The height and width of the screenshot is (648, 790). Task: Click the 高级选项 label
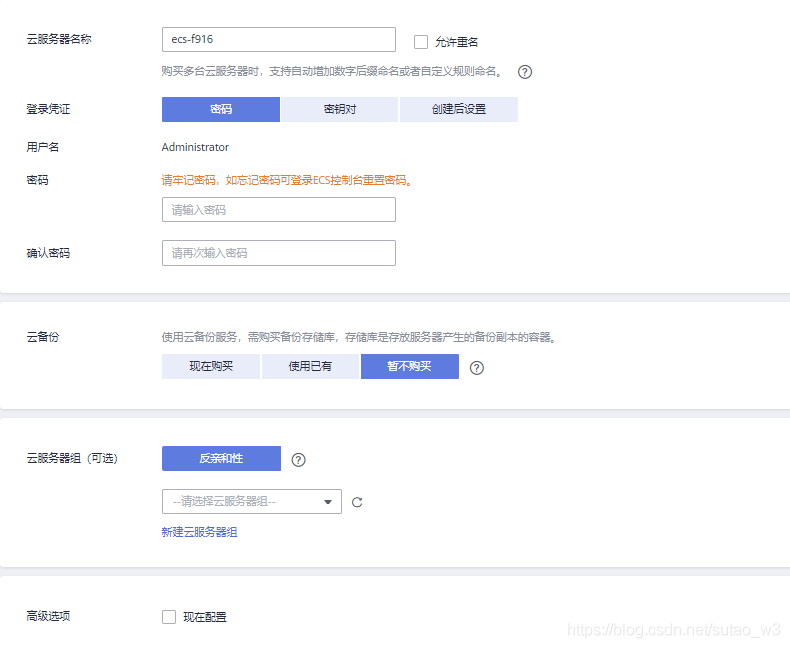tap(48, 616)
